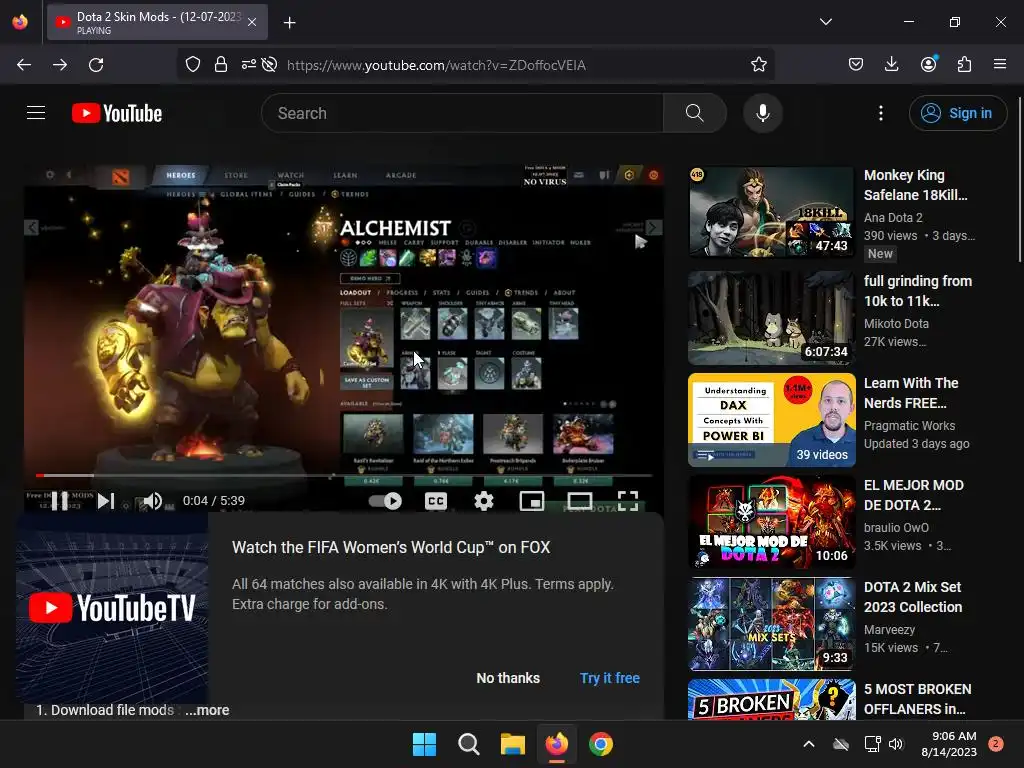Save to Pocket icon

[x=856, y=64]
